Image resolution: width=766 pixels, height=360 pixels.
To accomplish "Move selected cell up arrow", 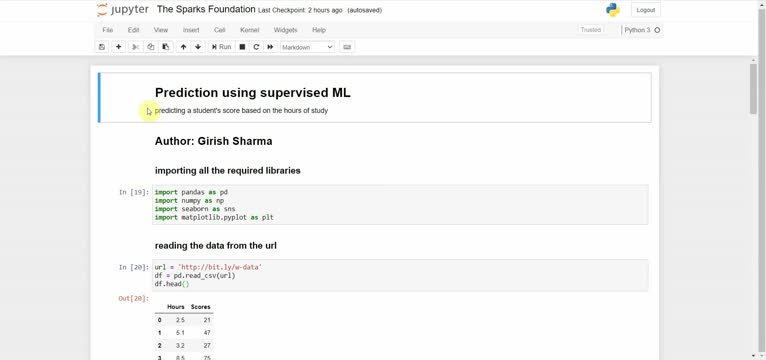I will click(x=183, y=47).
